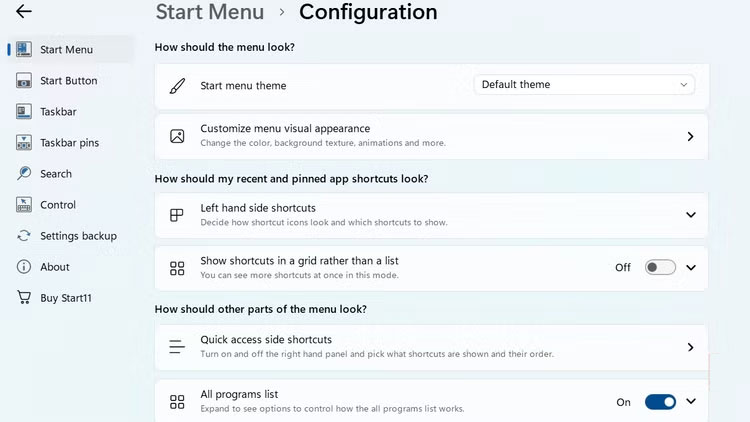Open the Start Menu sidebar section
Viewport: 750px width, 422px height.
66,49
